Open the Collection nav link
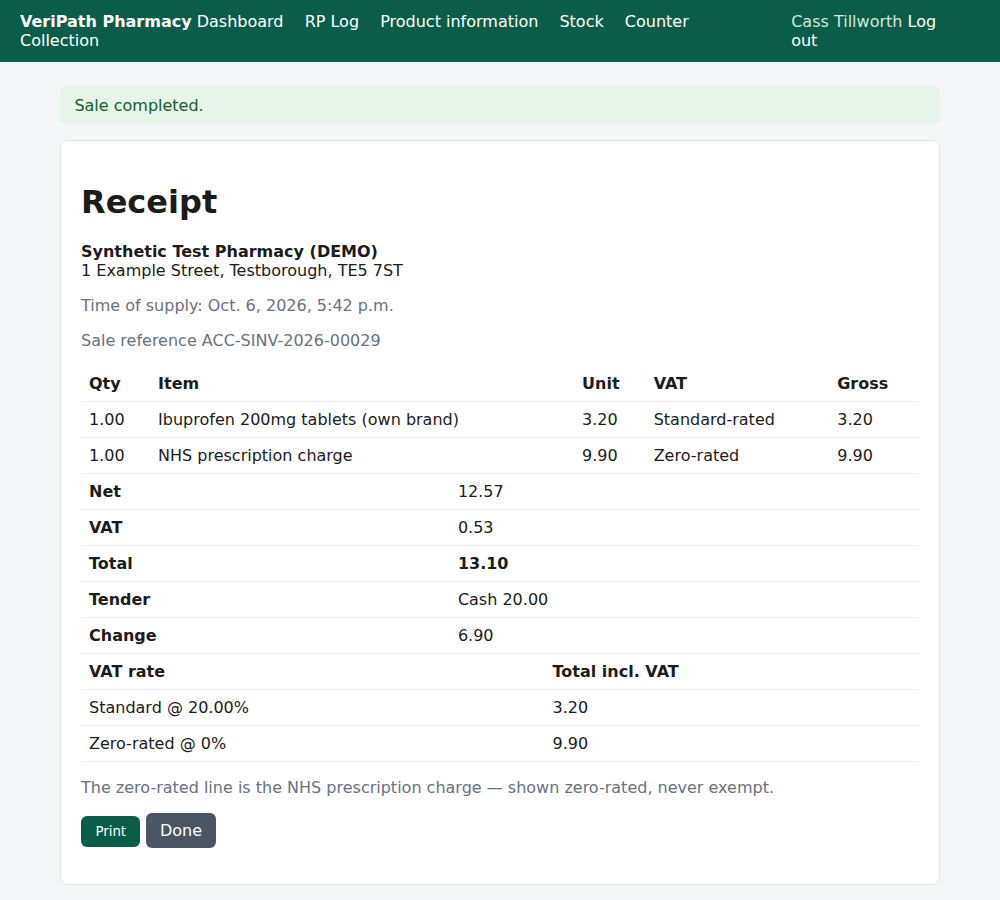1000x900 pixels. 59,40
